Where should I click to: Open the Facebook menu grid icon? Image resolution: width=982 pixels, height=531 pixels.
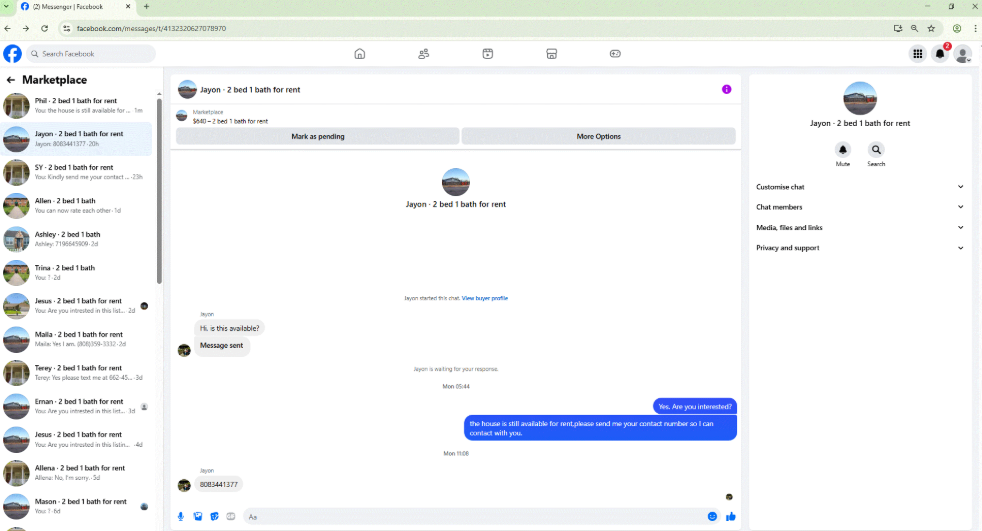[917, 54]
